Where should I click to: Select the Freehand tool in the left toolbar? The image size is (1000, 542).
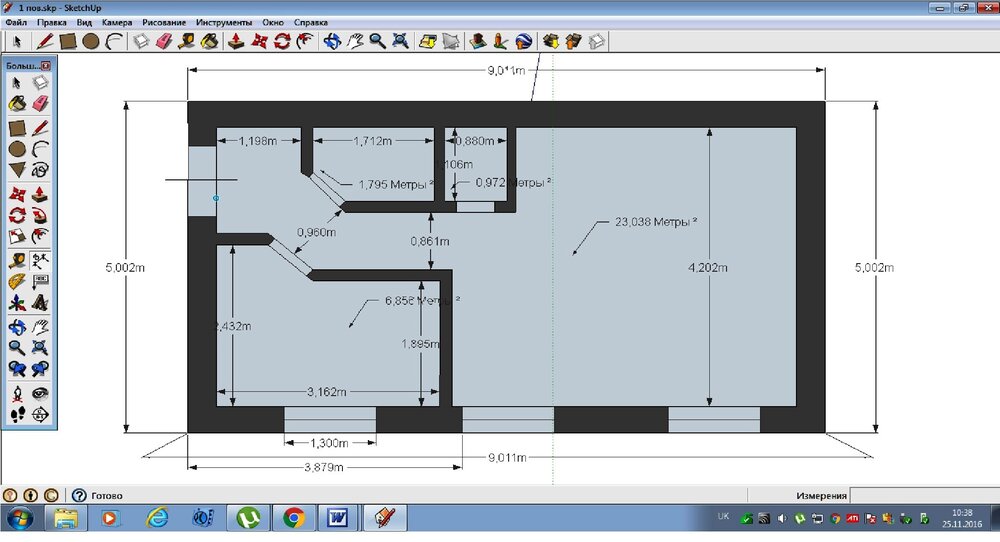click(x=40, y=169)
